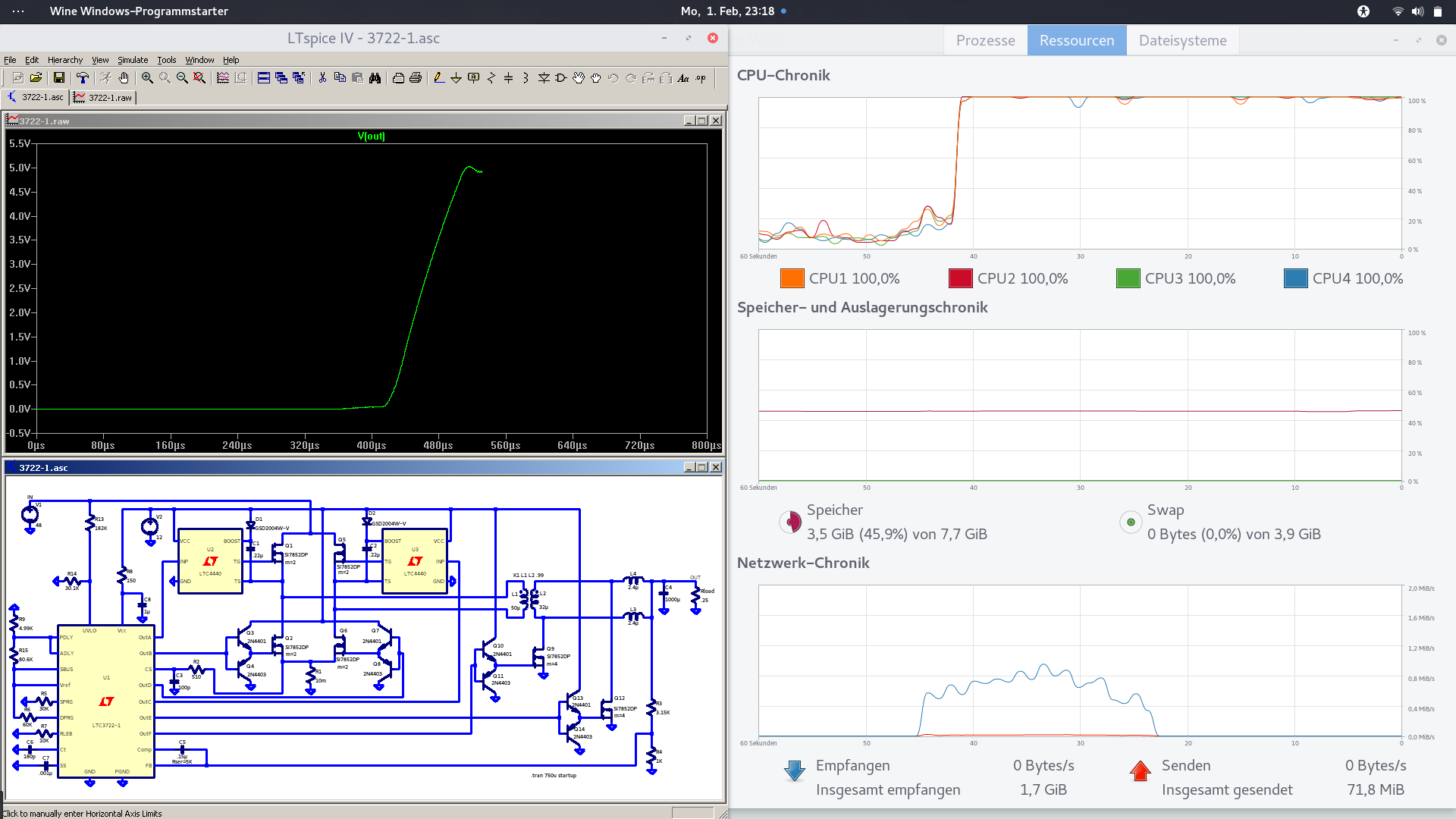Open the Edit menu

[x=32, y=60]
